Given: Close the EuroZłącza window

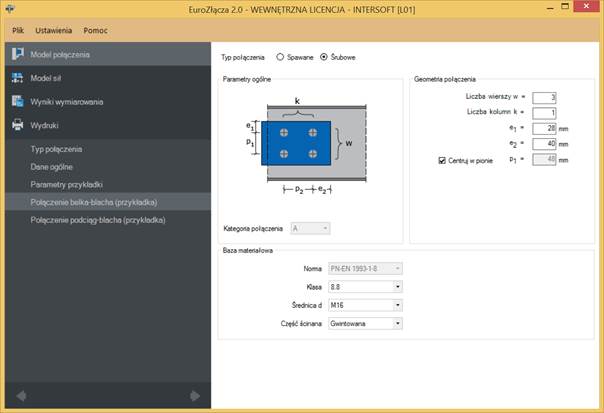Looking at the screenshot, I should [x=586, y=6].
